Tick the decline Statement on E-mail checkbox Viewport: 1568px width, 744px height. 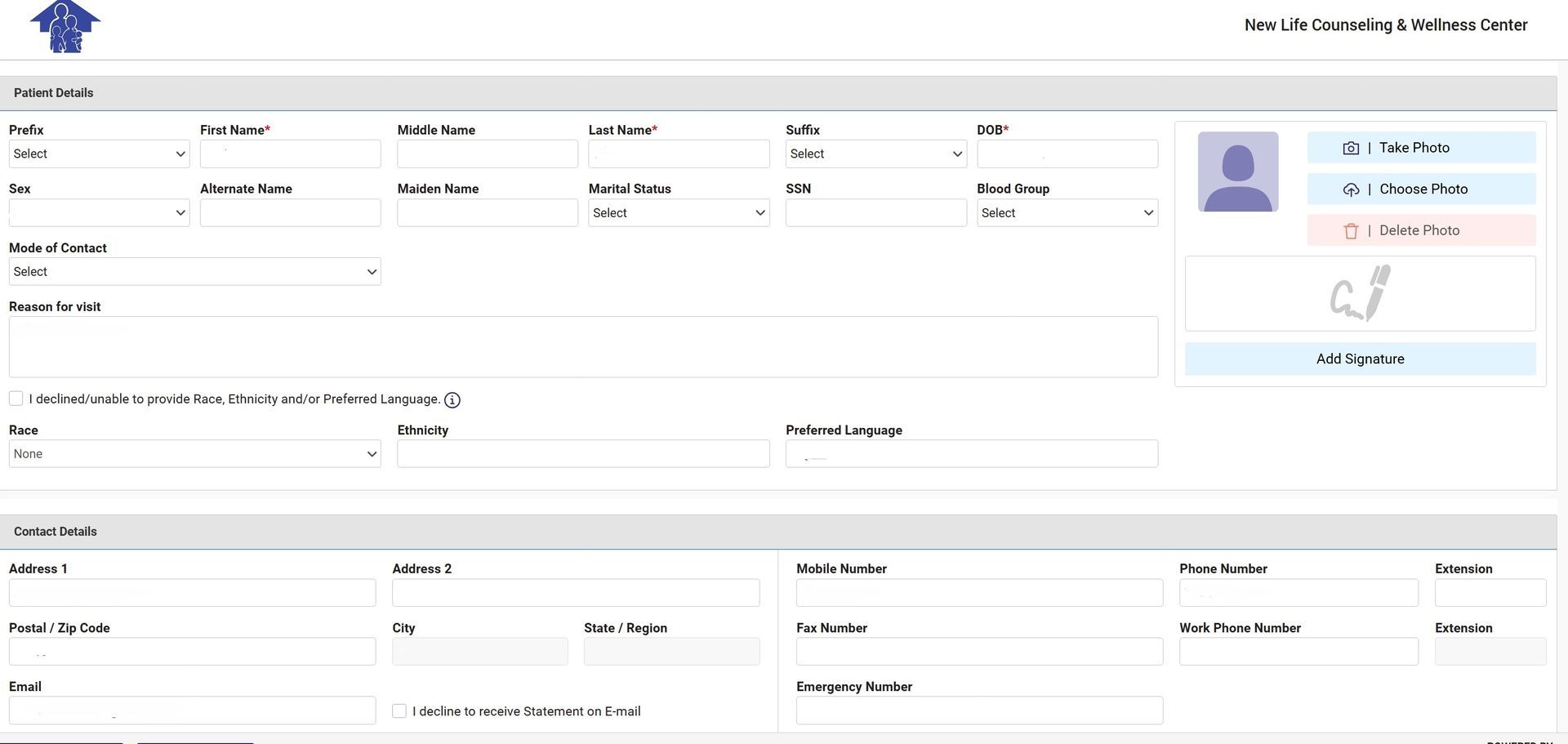tap(399, 711)
